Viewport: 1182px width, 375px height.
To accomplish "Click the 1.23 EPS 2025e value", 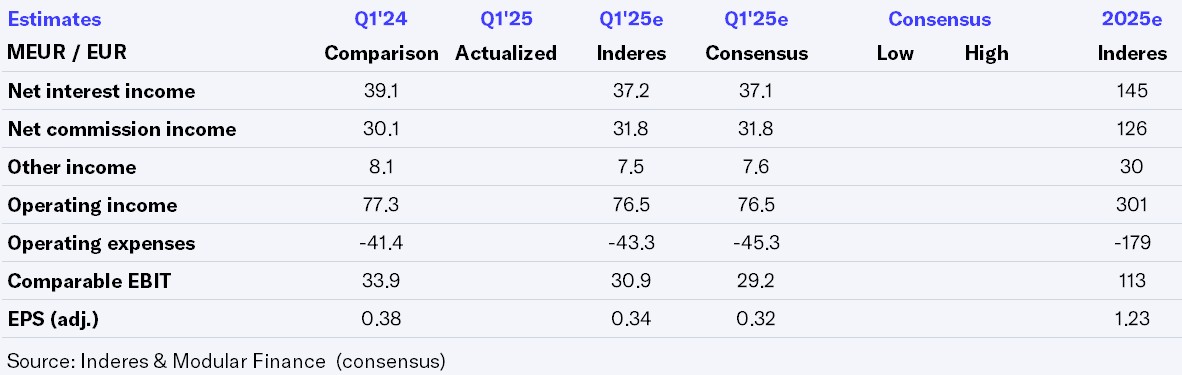I will [1131, 319].
